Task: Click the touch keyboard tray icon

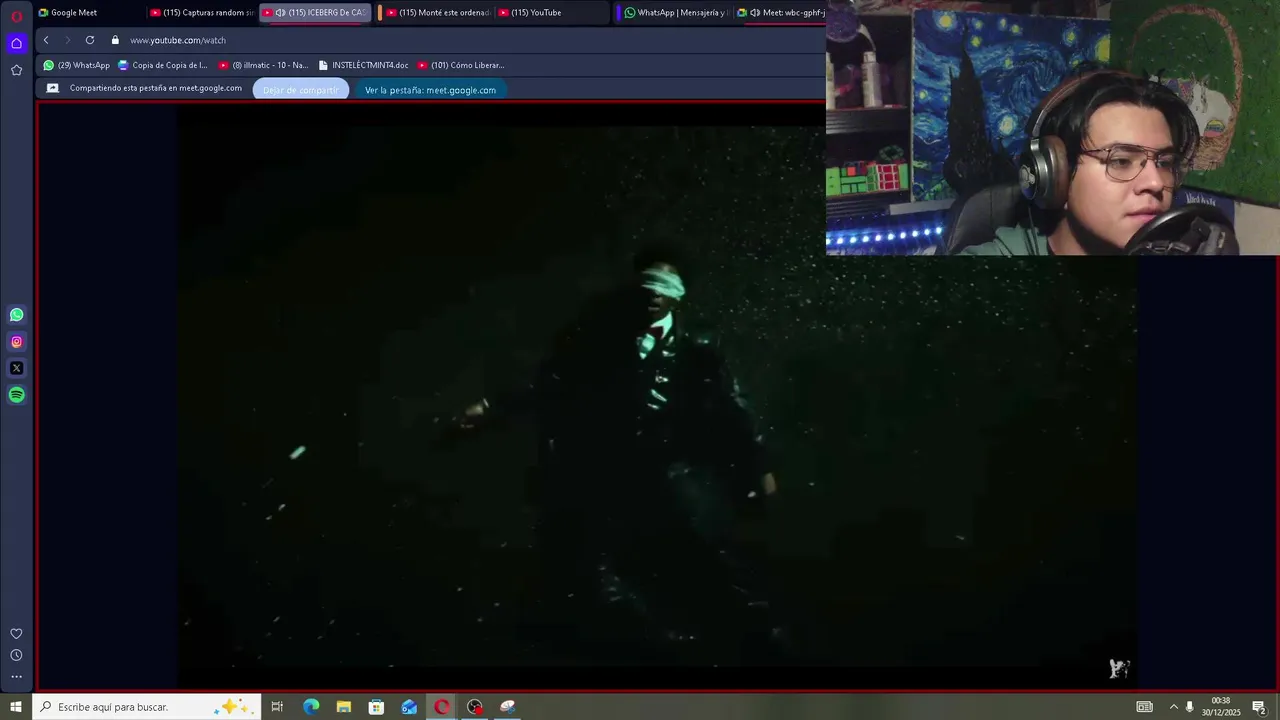Action: pyautogui.click(x=1145, y=707)
